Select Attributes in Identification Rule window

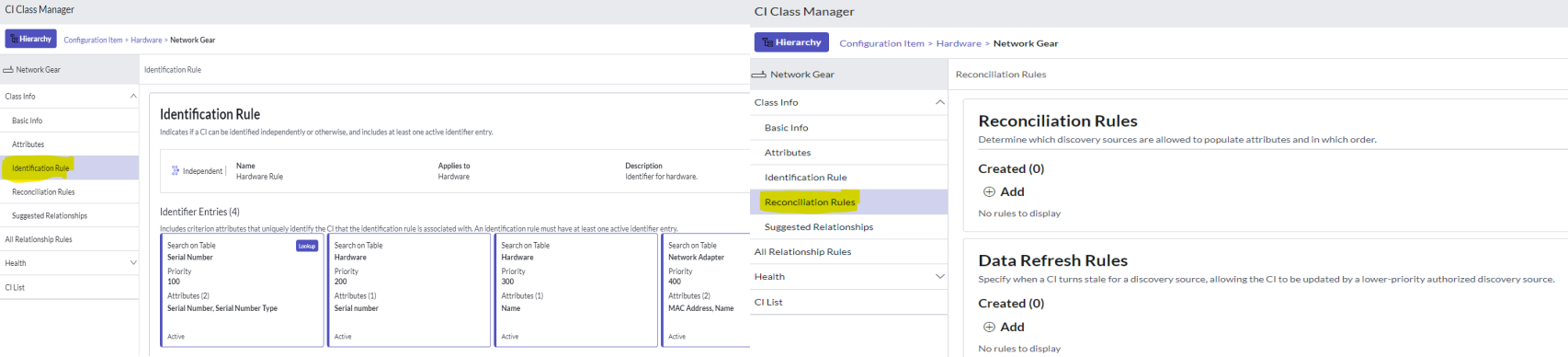pyautogui.click(x=69, y=144)
